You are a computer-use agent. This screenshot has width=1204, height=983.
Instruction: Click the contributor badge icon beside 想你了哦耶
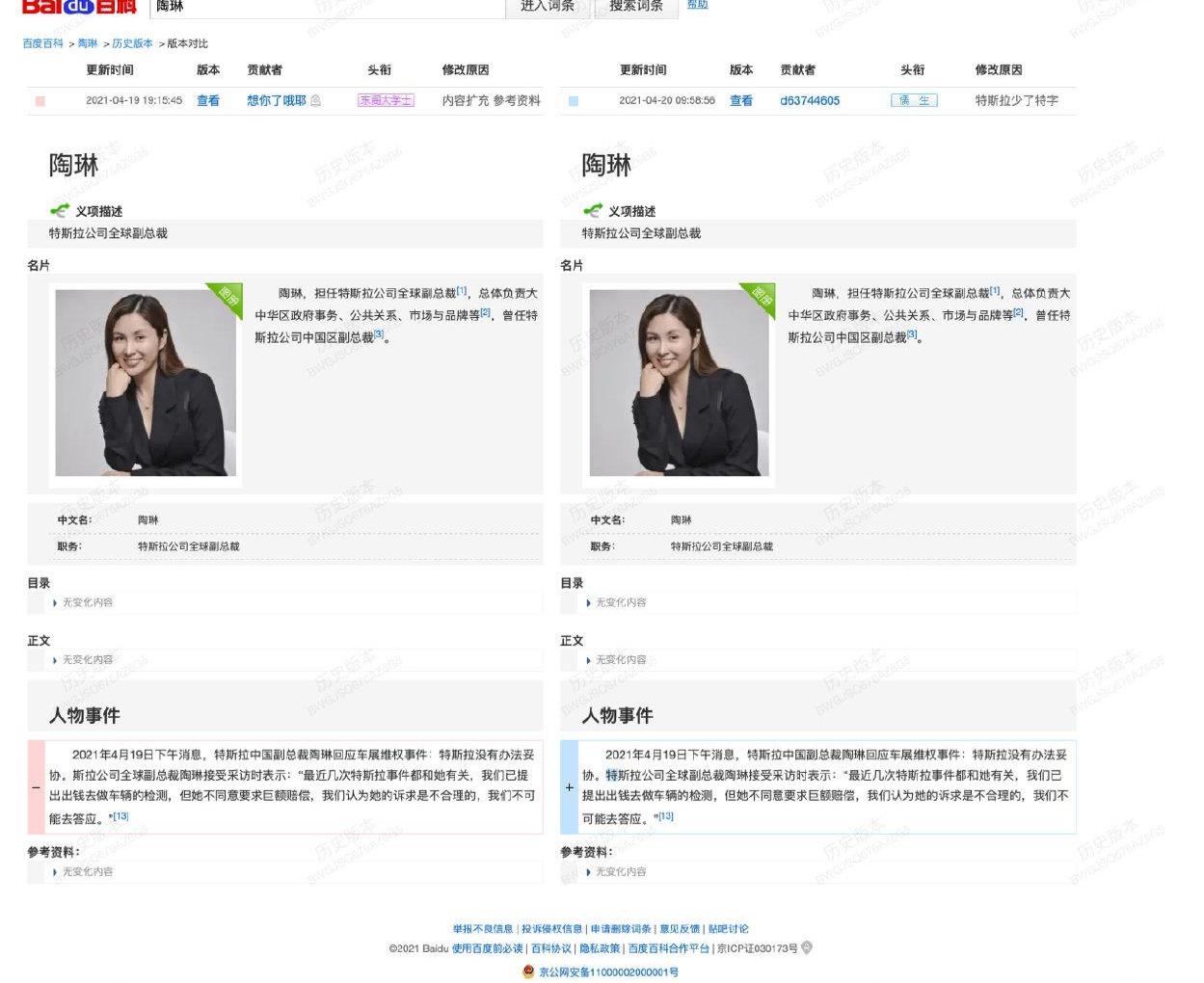[316, 100]
